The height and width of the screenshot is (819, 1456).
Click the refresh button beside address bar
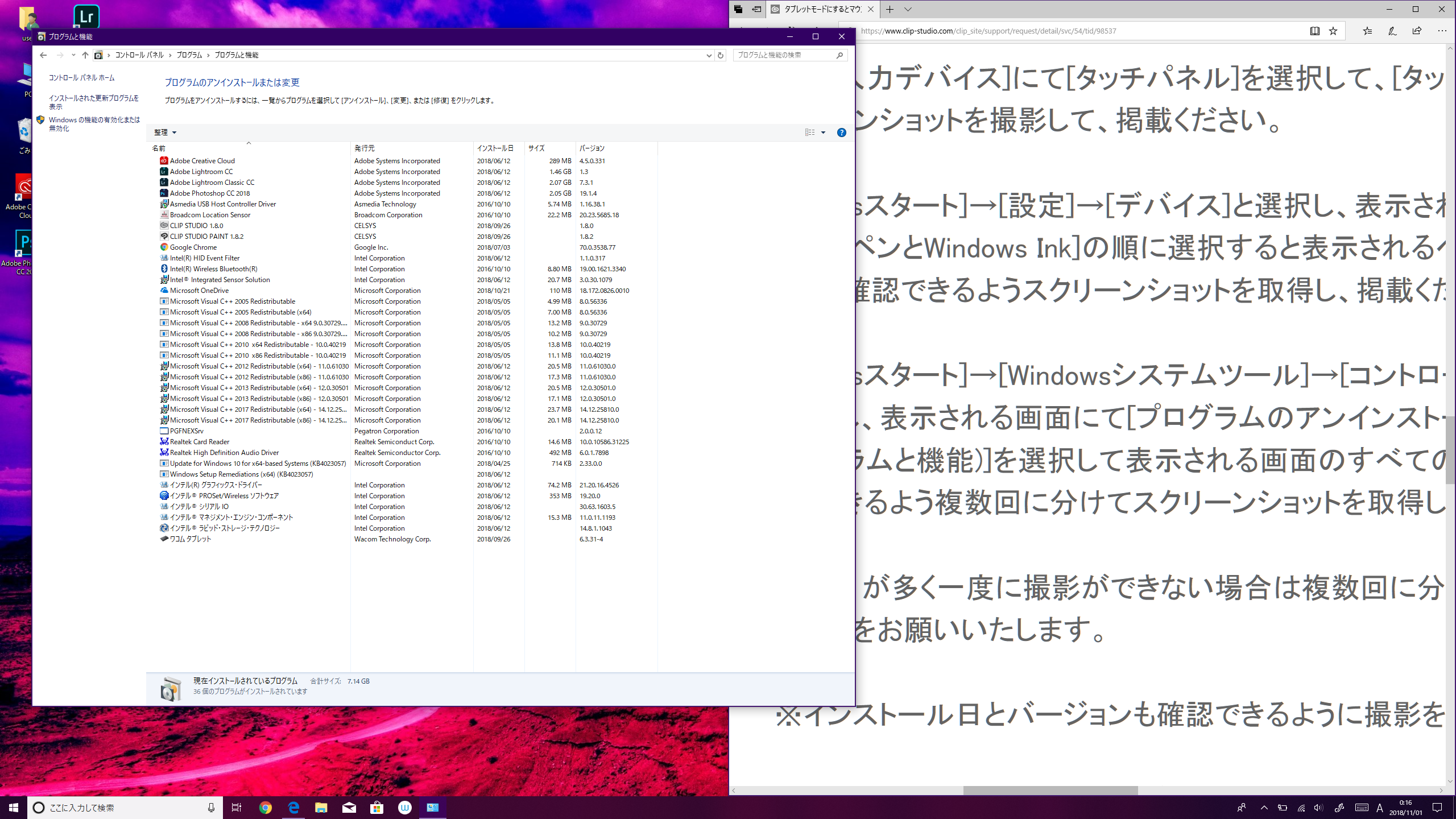coord(720,55)
